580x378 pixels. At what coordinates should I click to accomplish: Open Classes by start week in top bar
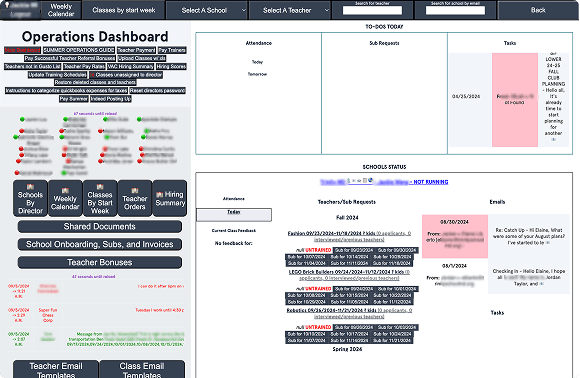click(124, 10)
